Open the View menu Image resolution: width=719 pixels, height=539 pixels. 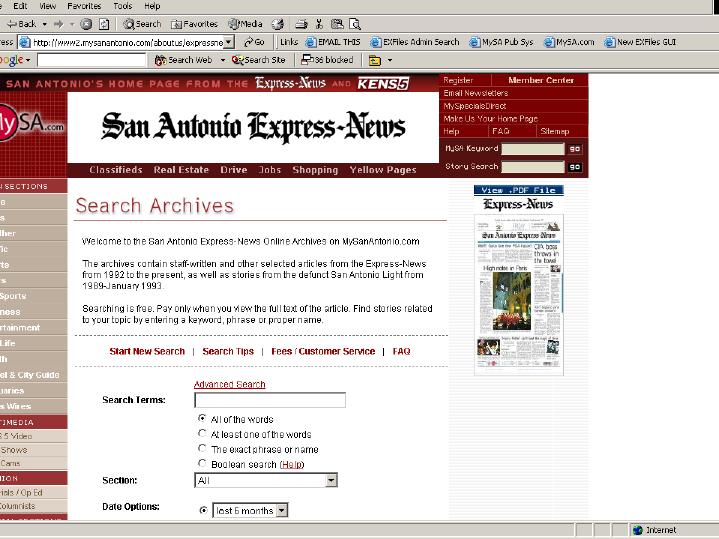pyautogui.click(x=48, y=6)
